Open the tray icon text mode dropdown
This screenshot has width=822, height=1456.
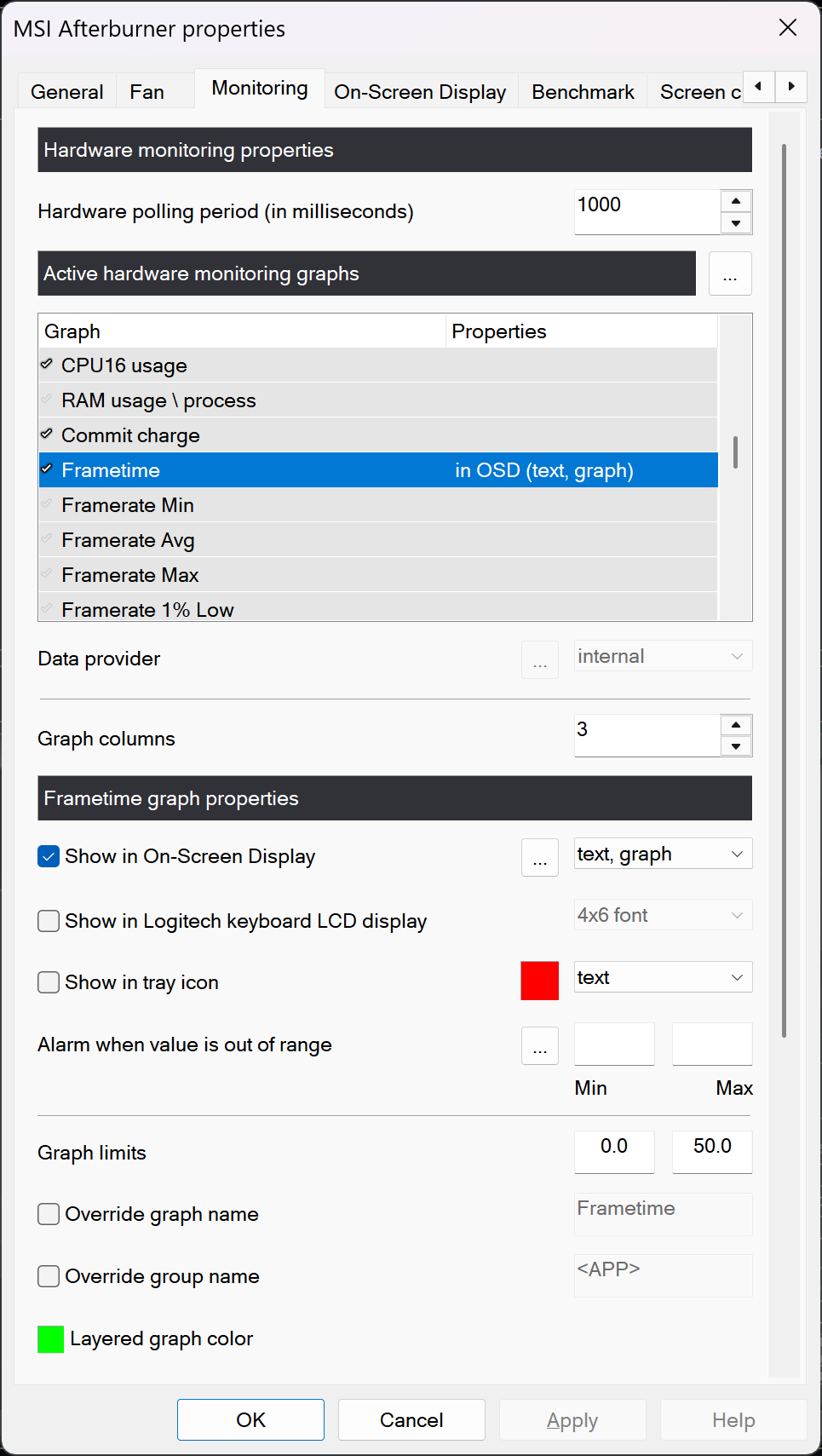click(x=663, y=977)
